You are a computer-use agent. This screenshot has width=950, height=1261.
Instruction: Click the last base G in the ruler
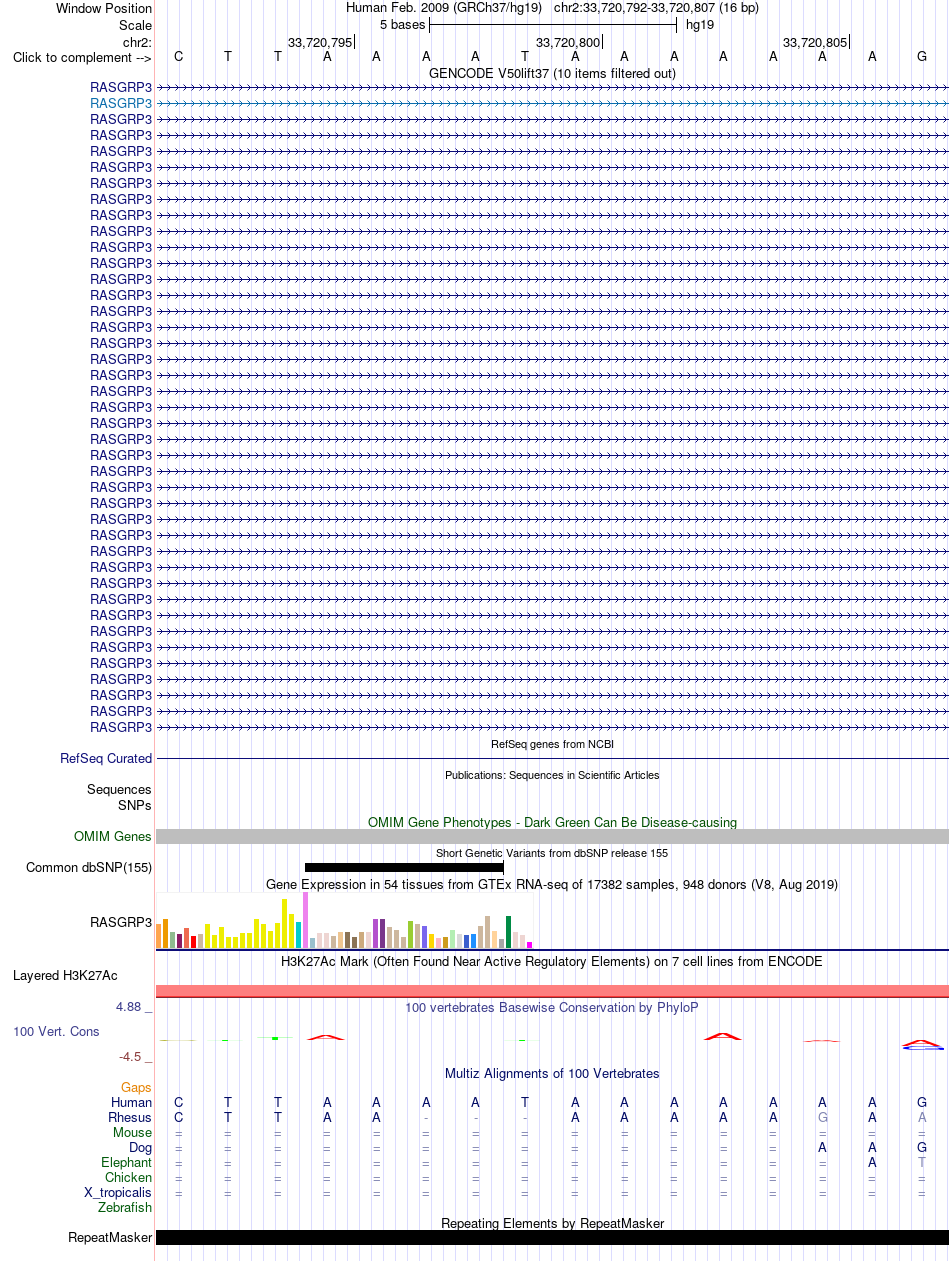pyautogui.click(x=922, y=57)
